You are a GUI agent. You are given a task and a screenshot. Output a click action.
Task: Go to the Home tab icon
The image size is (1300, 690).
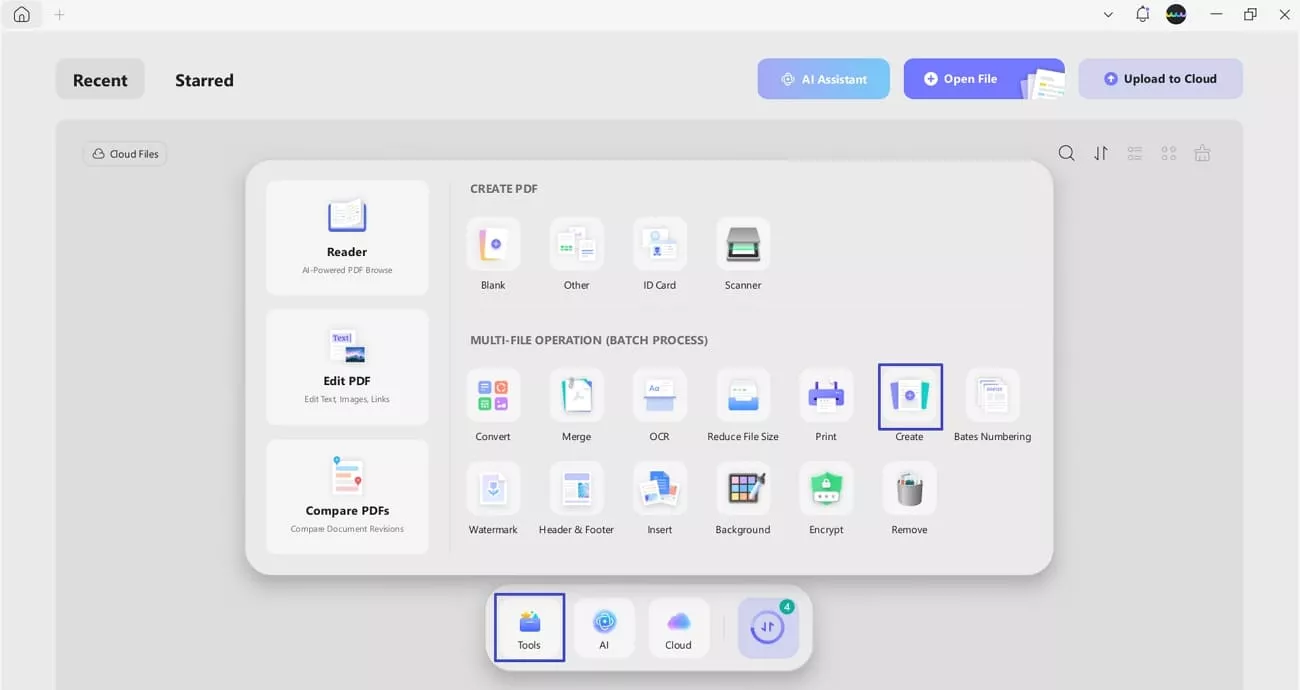pos(21,15)
